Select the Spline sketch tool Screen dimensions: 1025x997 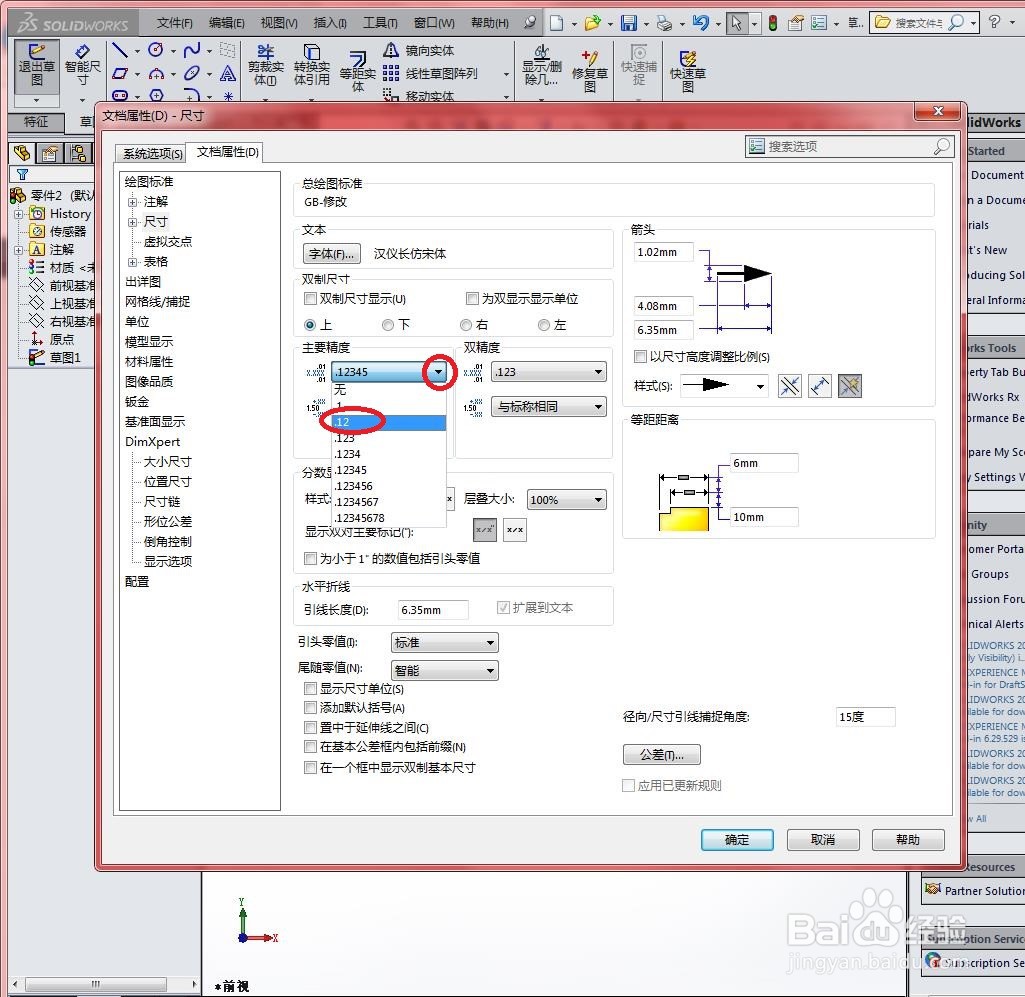(192, 50)
